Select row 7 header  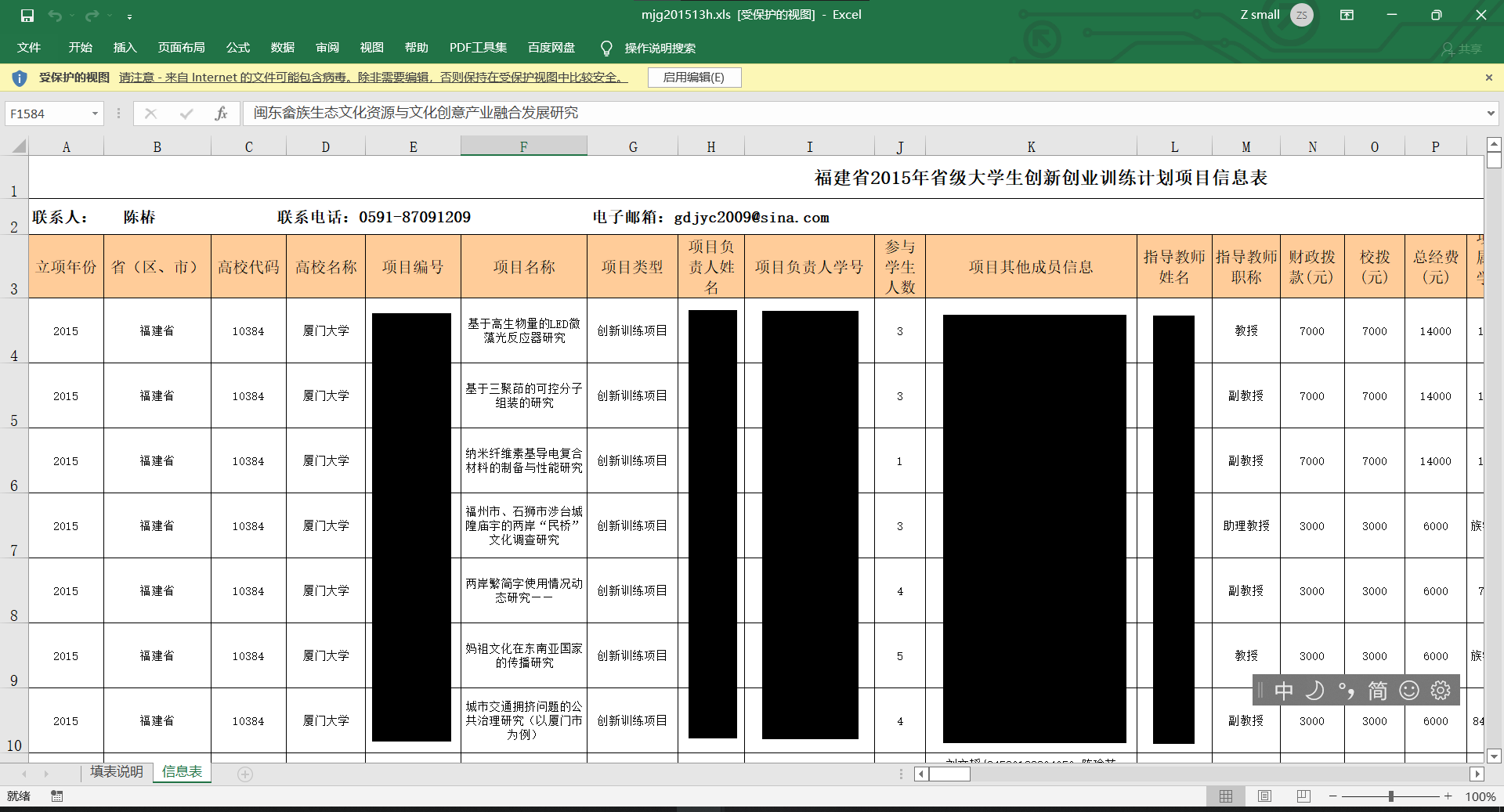[14, 525]
